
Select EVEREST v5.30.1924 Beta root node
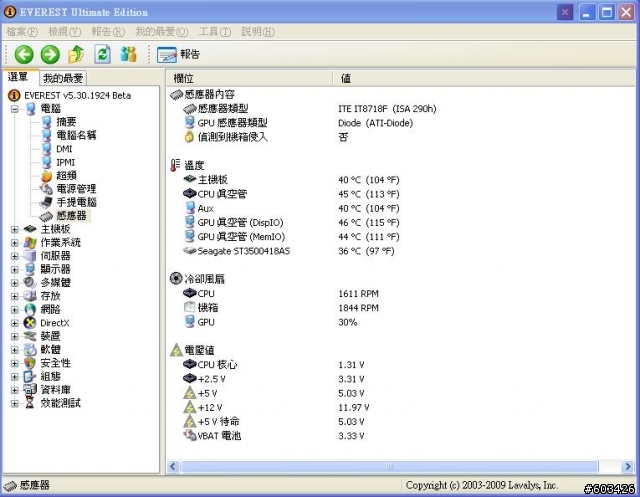point(78,95)
